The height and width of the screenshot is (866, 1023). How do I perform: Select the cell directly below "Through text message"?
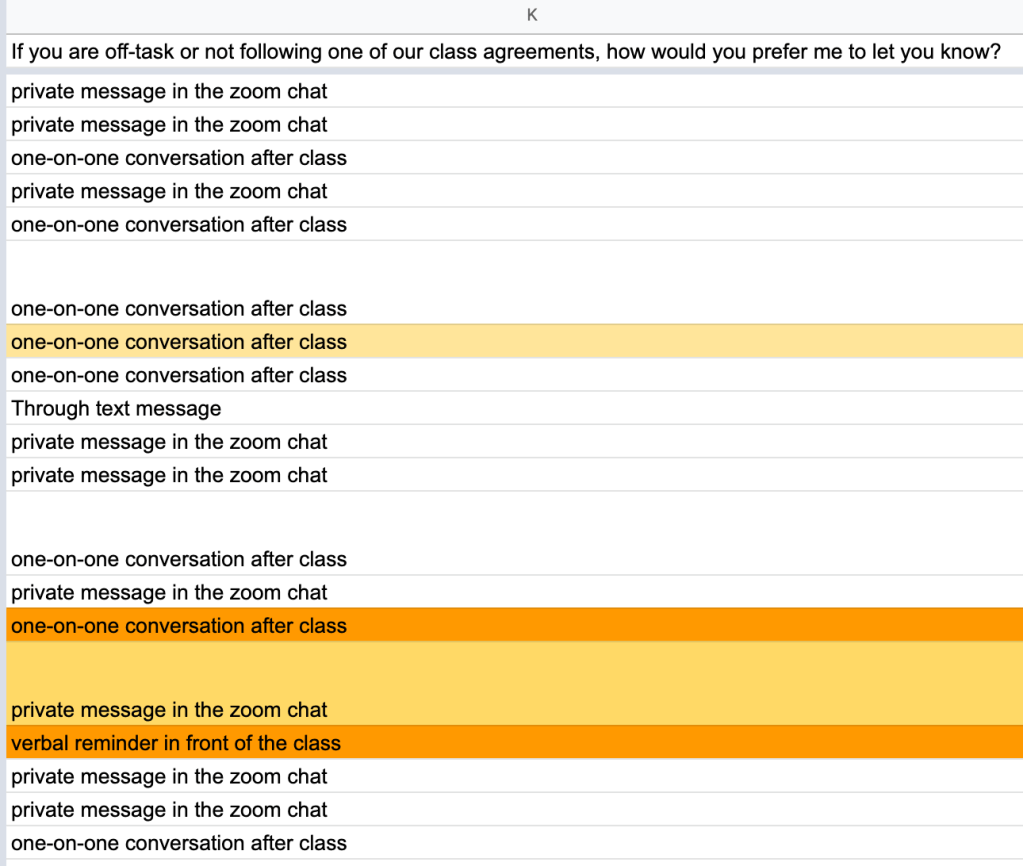click(x=169, y=442)
